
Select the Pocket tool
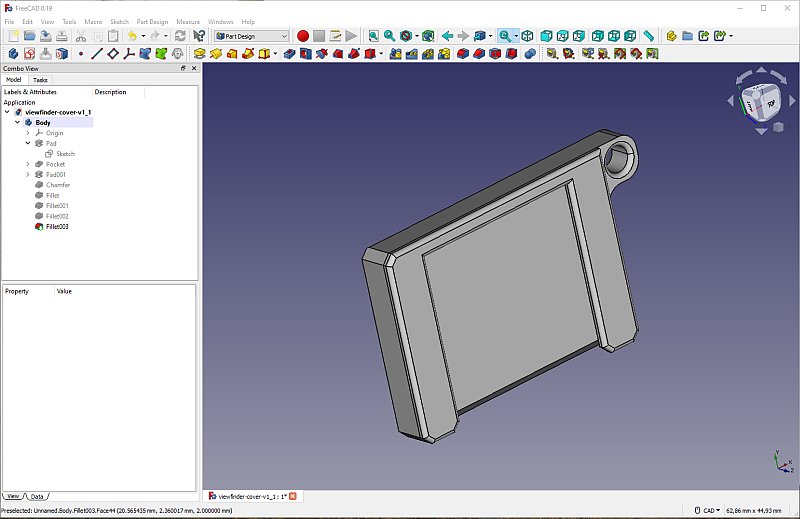coord(289,54)
